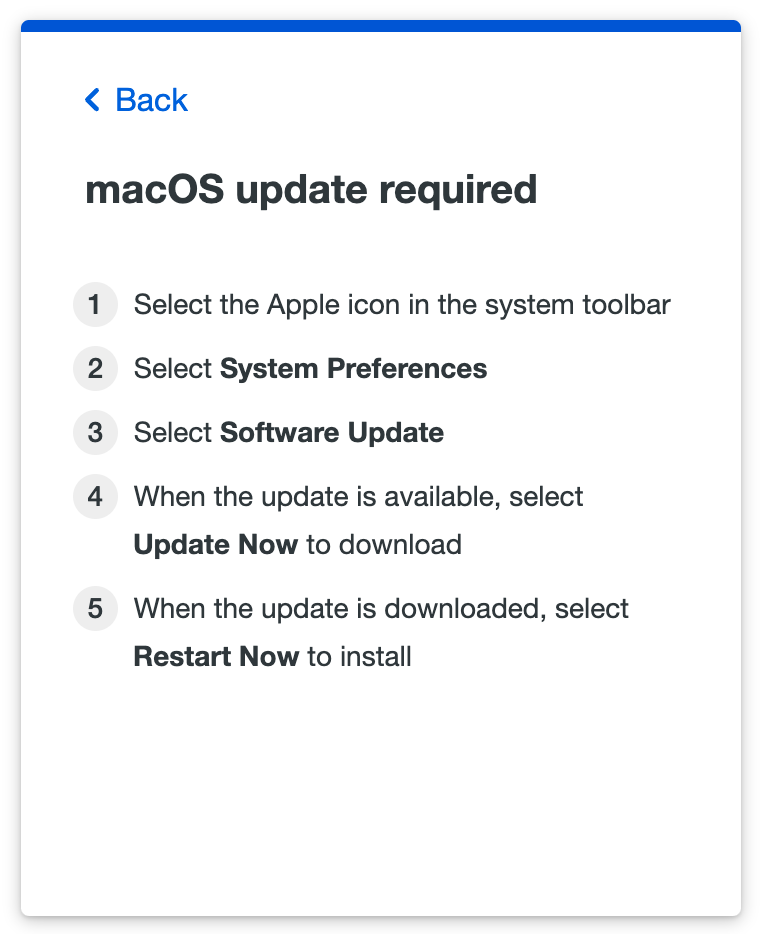The image size is (760, 934).
Task: Click the circled numeral beside Software Update step
Action: pos(95,433)
